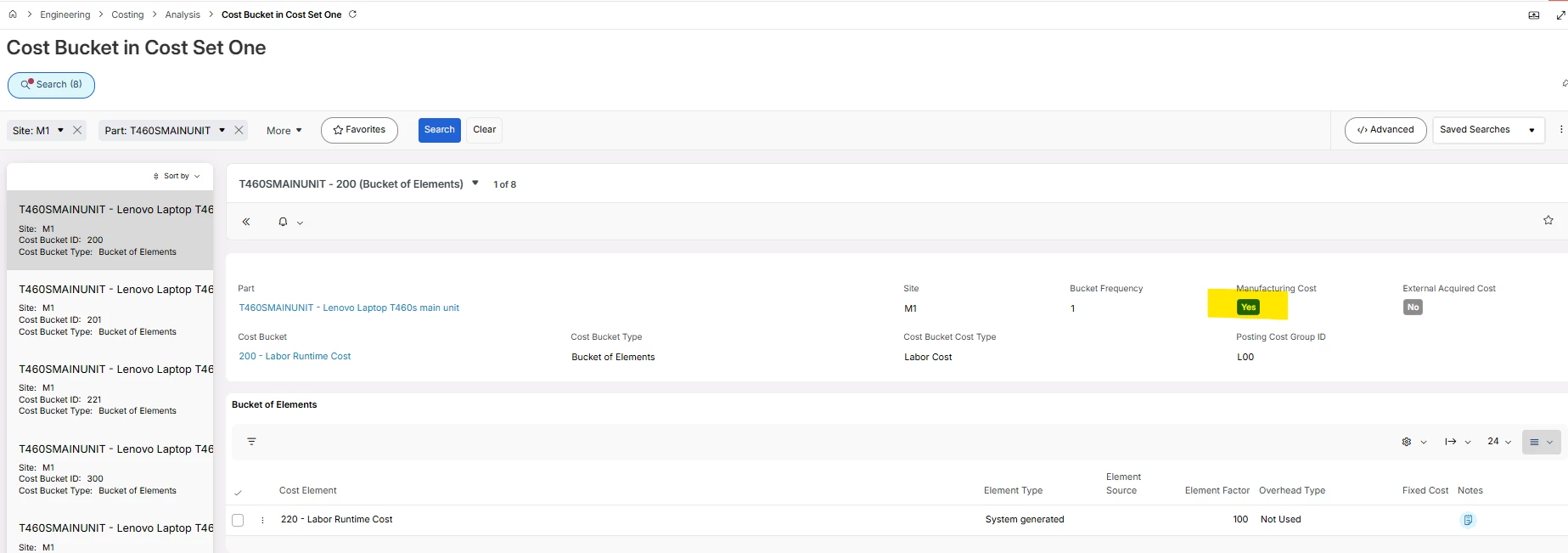The width and height of the screenshot is (1568, 553).
Task: Click the export arrow icon in table toolbar
Action: [1451, 442]
